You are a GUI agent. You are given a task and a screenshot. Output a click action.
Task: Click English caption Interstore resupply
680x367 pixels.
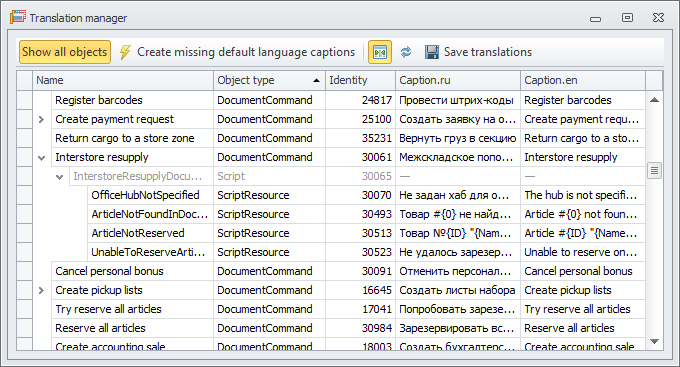coord(583,157)
